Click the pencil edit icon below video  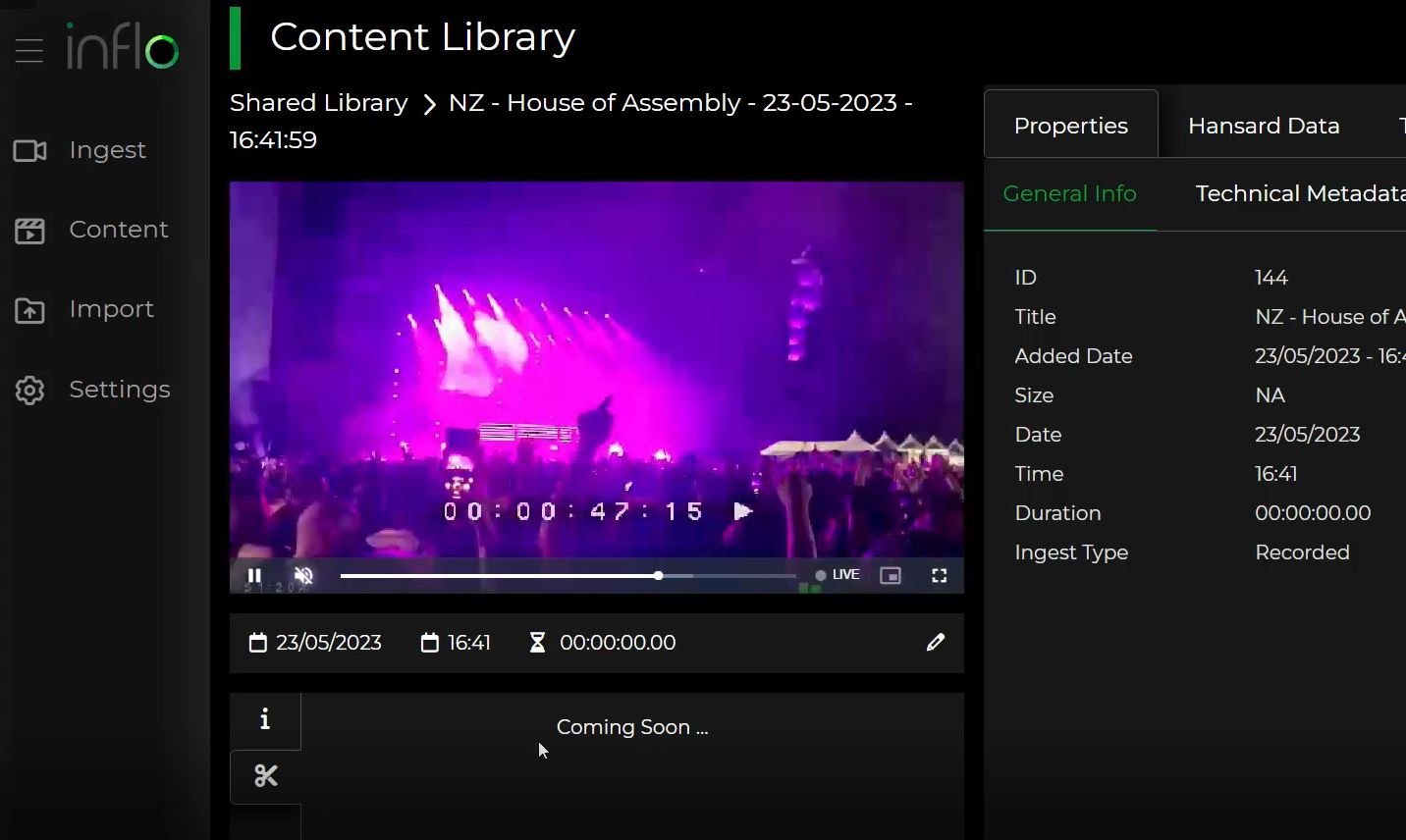[x=935, y=643]
